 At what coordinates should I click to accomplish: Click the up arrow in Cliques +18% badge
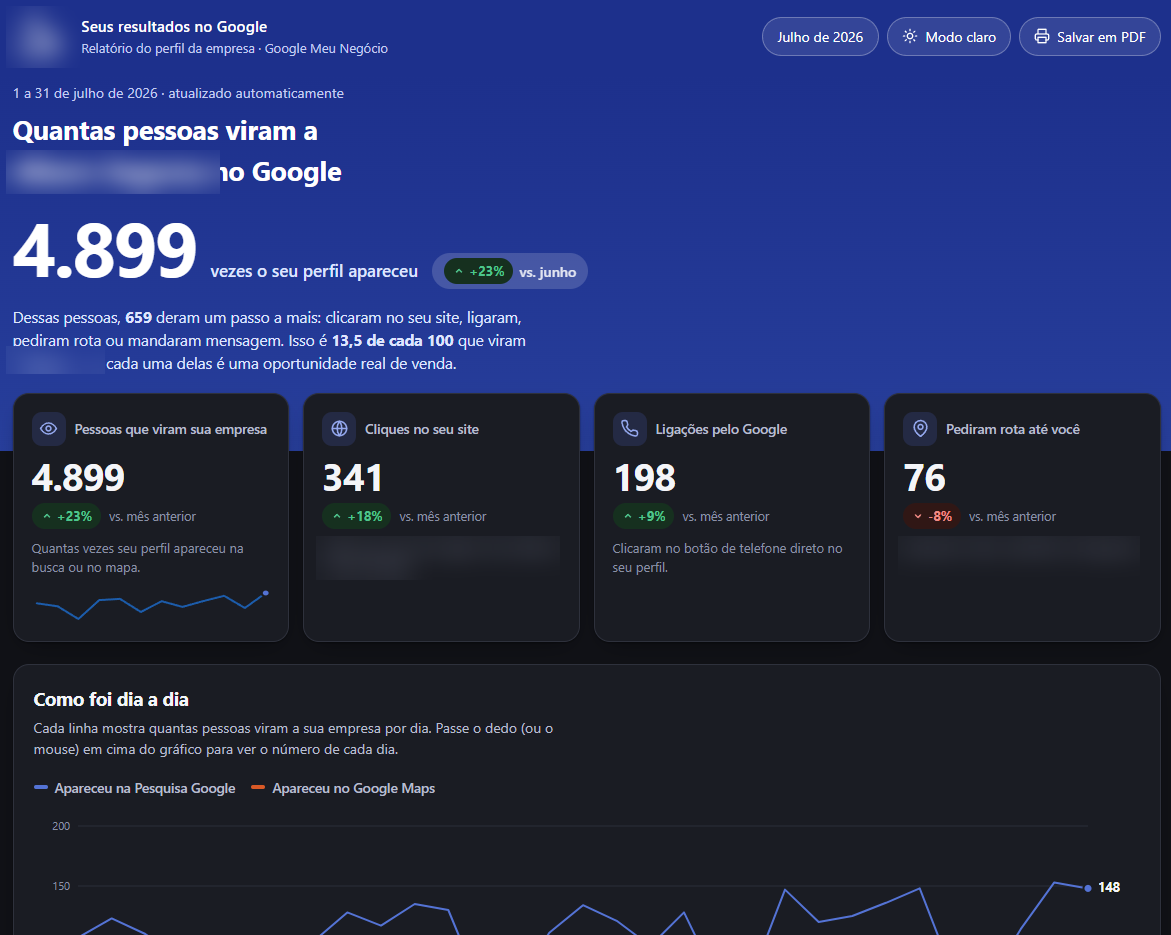pyautogui.click(x=337, y=516)
